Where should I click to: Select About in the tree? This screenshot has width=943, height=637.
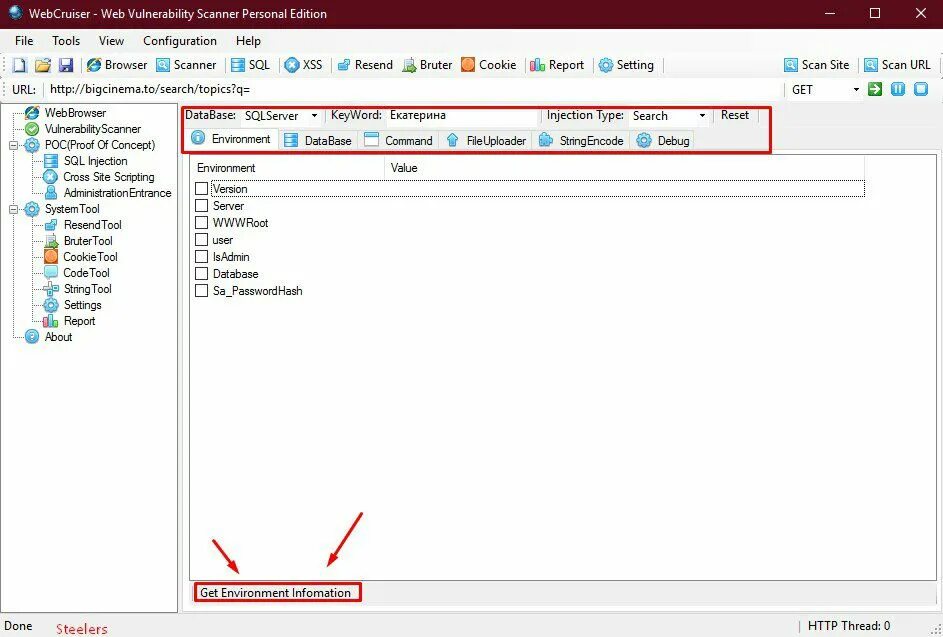[x=58, y=337]
